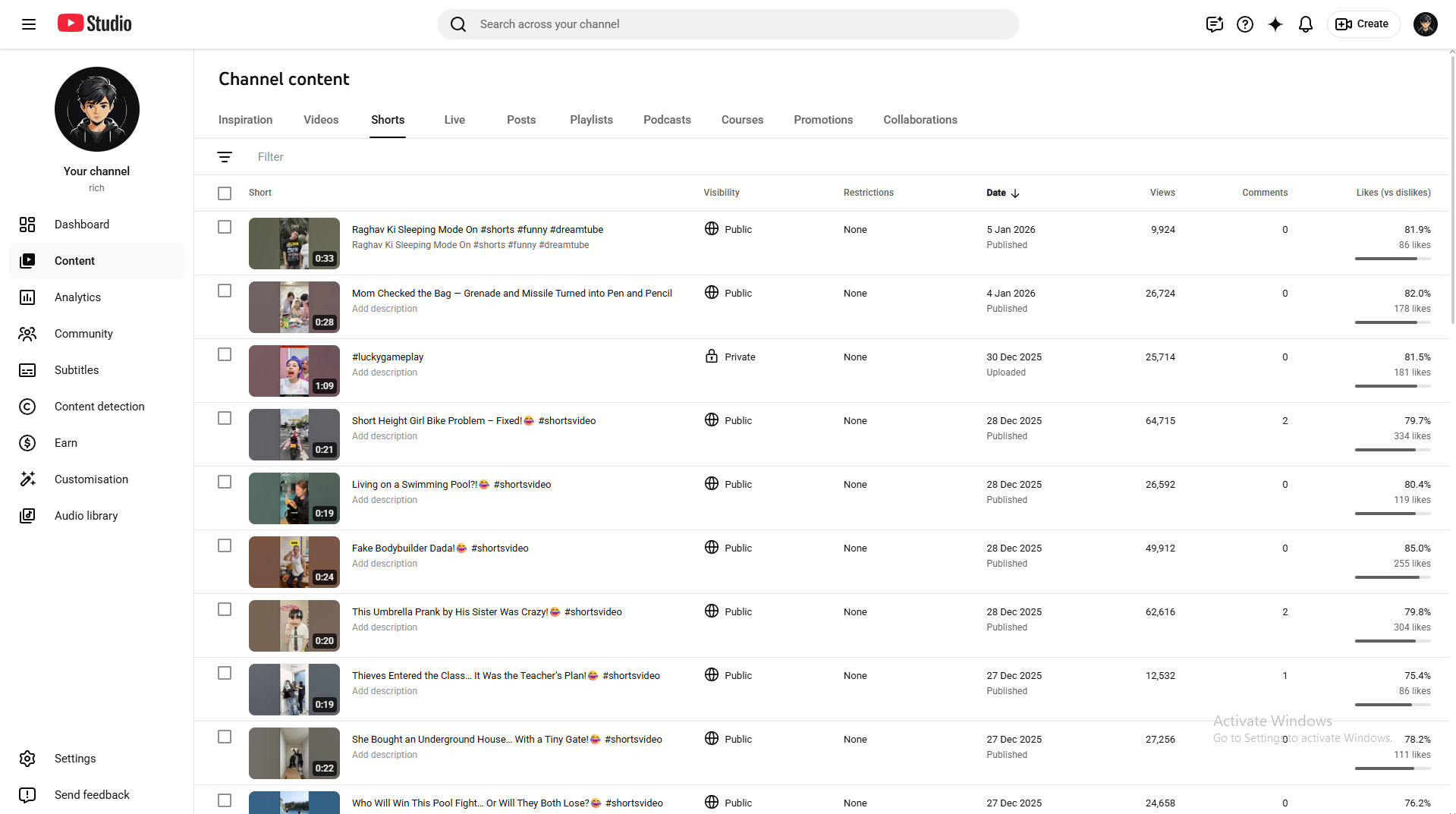Toggle the Date sort order arrow
Viewport: 1456px width, 814px height.
1014,193
